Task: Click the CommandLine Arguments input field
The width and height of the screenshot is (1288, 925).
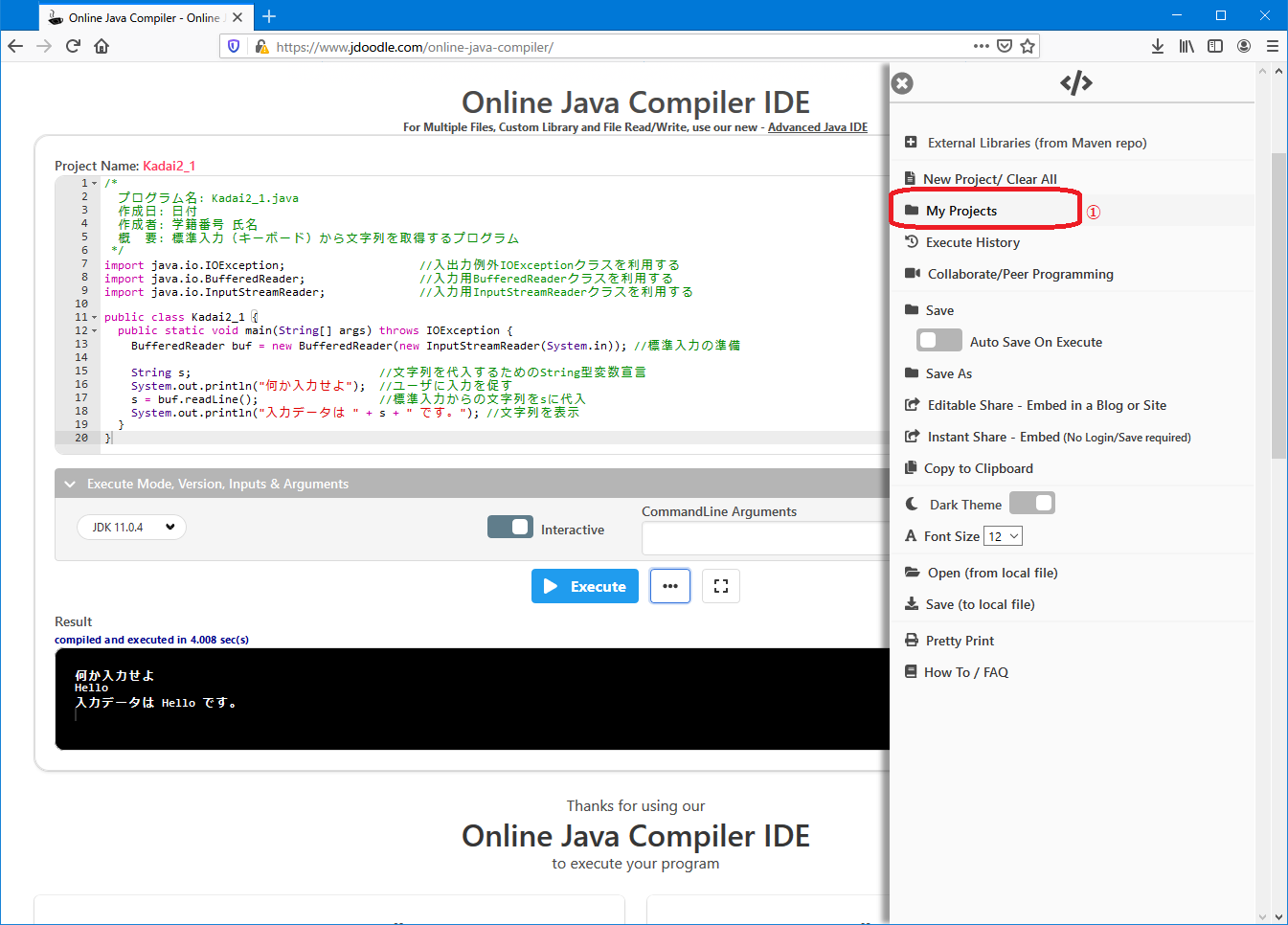Action: pyautogui.click(x=766, y=539)
